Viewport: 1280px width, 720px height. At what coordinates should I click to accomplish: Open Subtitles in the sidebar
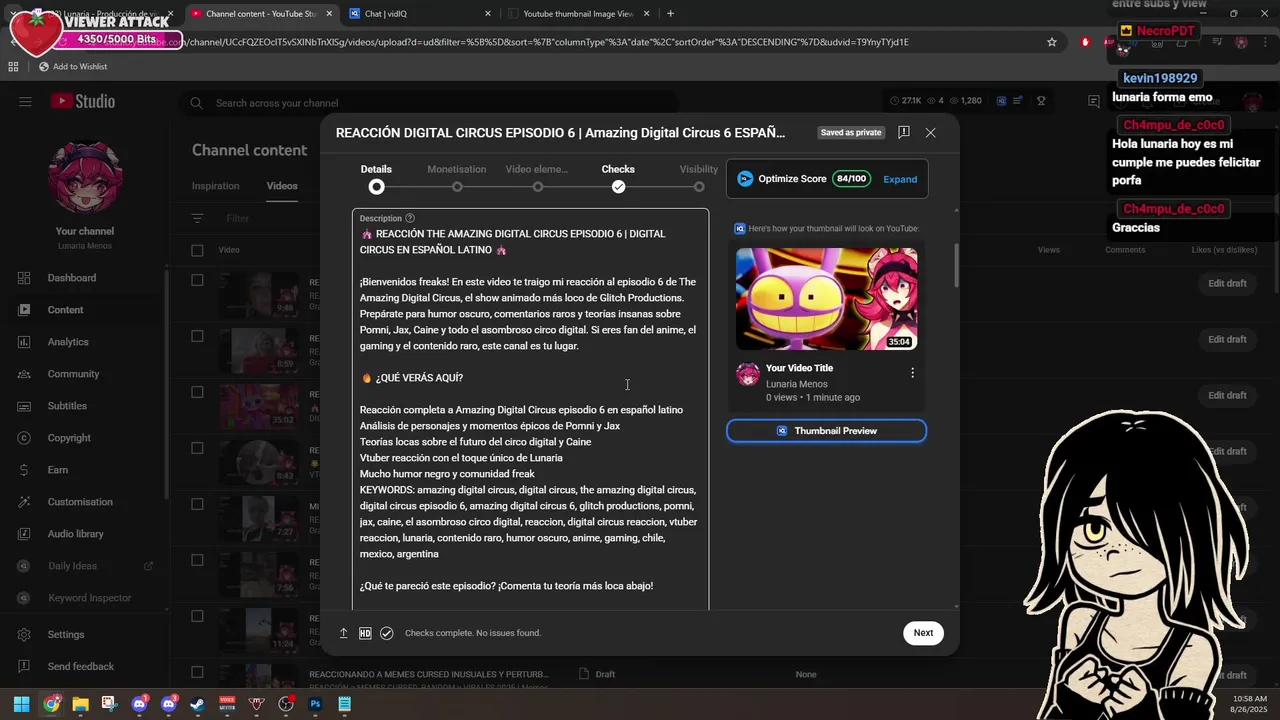point(67,406)
